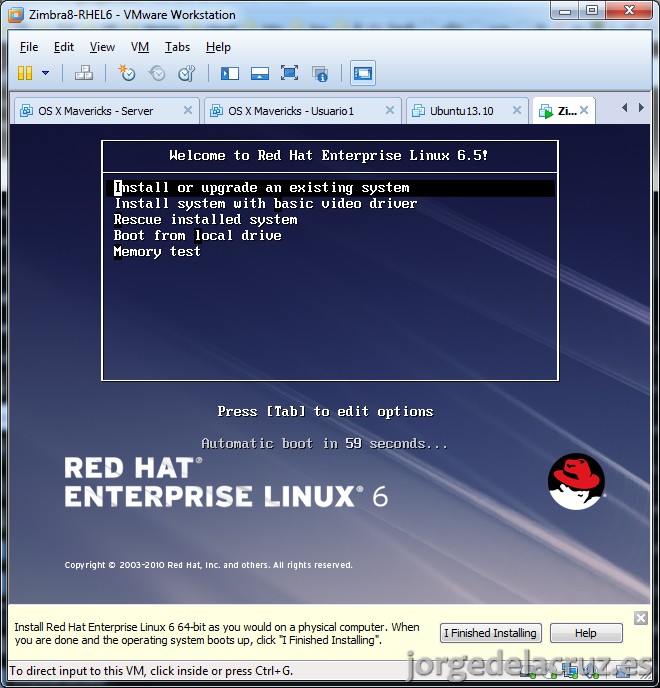Open the Tabs menu
The height and width of the screenshot is (688, 660).
click(177, 47)
